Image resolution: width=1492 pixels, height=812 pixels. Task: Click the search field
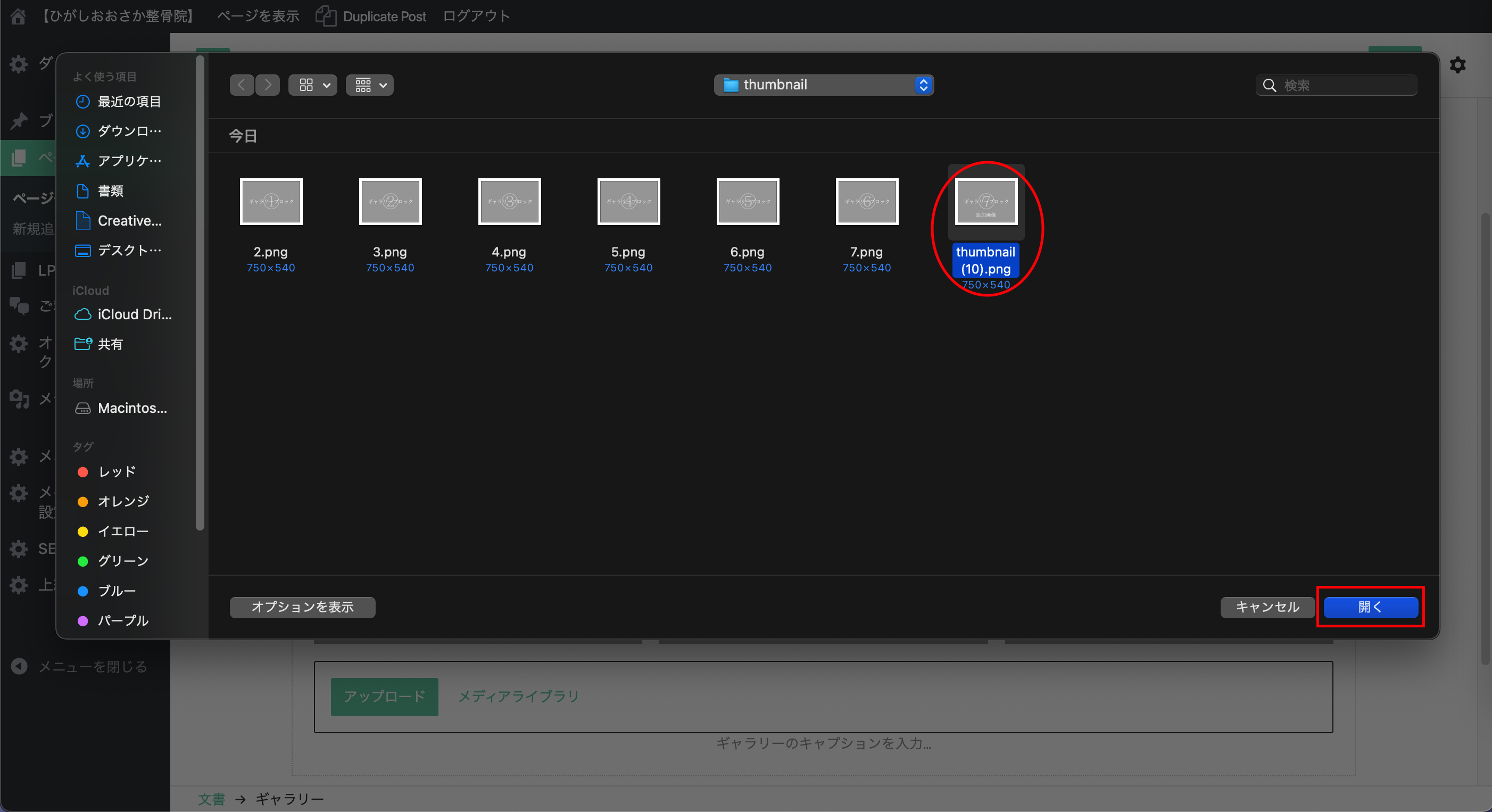1344,85
